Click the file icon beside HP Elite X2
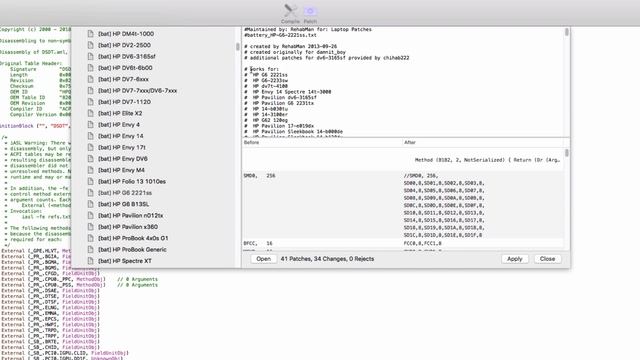 click(91, 113)
